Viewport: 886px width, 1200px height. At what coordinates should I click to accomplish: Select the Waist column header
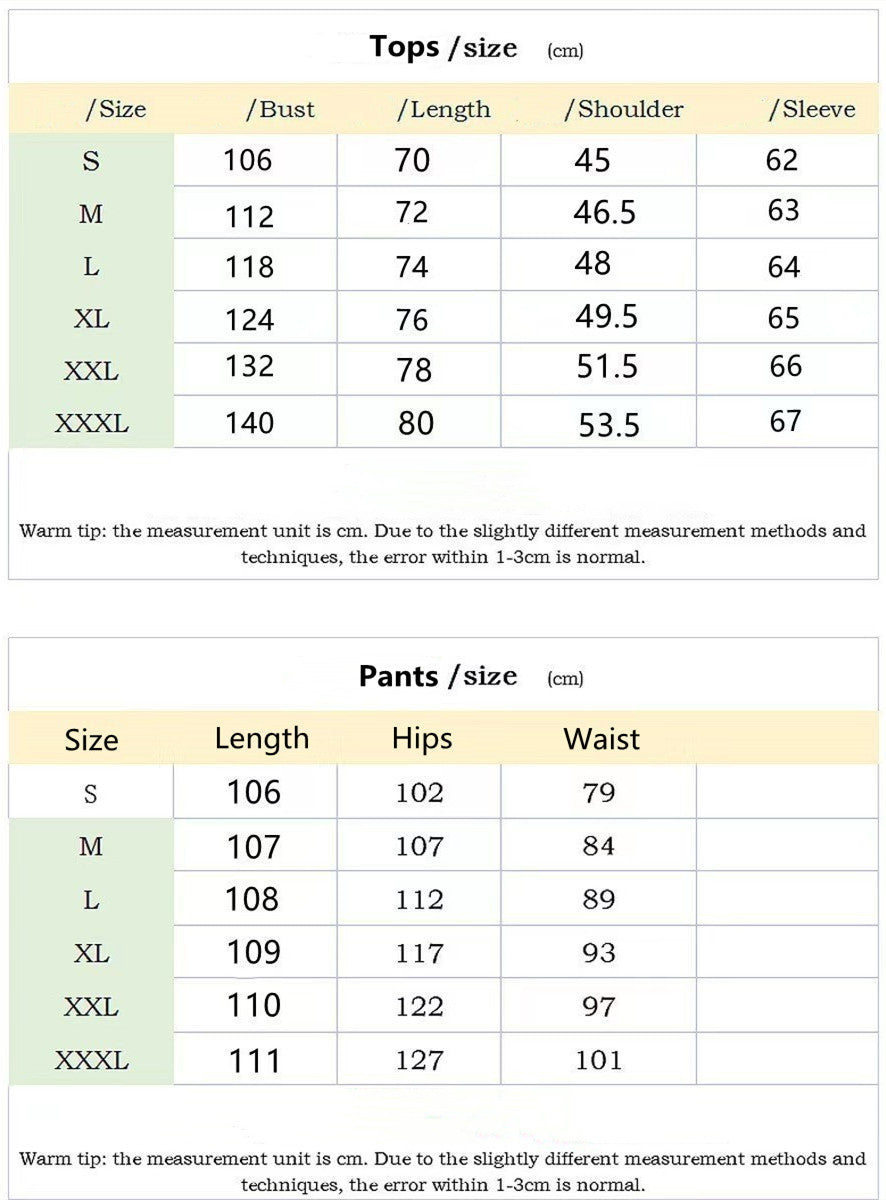(x=602, y=739)
